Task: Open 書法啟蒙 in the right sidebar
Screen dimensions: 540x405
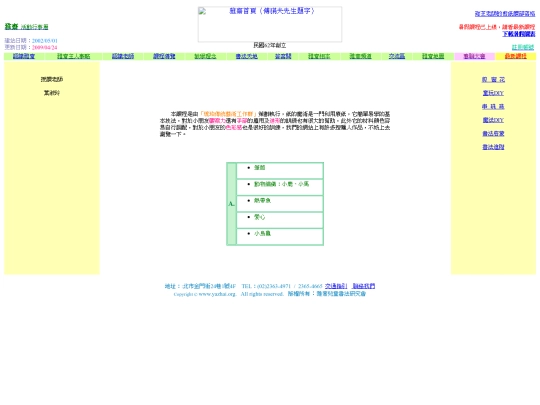Action: [493, 134]
